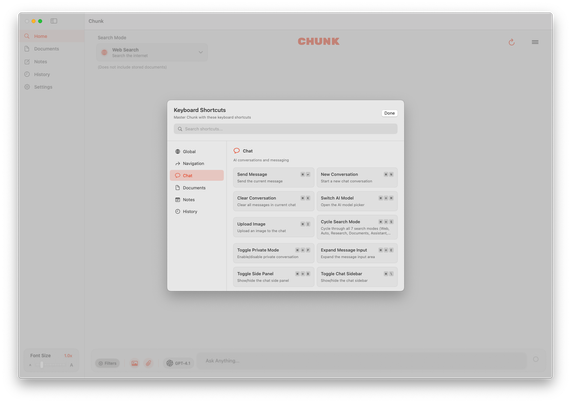Click the magnifier icon in the Search shortcuts field
Viewport: 571px width, 403px height.
[180, 129]
